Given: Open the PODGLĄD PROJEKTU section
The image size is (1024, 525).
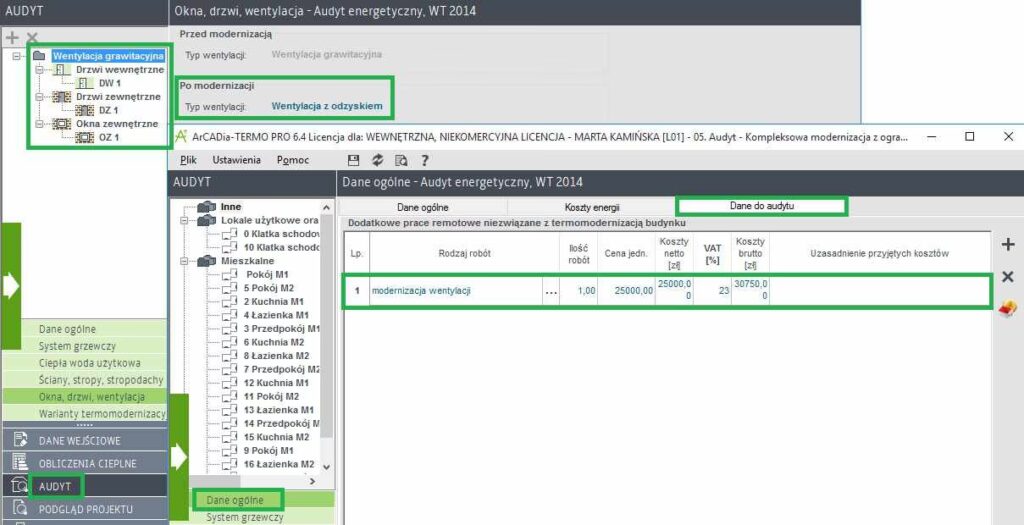Looking at the screenshot, I should (x=85, y=509).
